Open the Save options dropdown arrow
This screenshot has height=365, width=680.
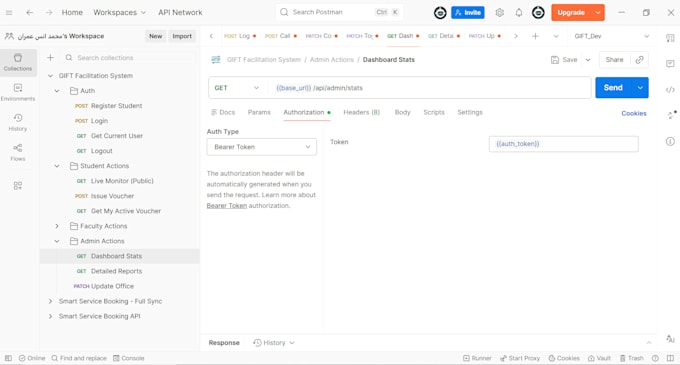588,60
